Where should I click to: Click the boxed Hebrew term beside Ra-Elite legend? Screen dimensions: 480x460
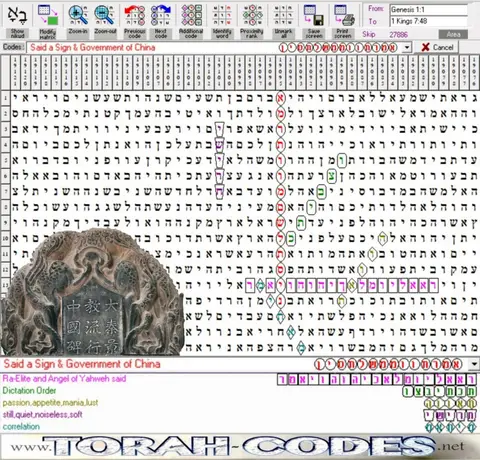[377, 379]
